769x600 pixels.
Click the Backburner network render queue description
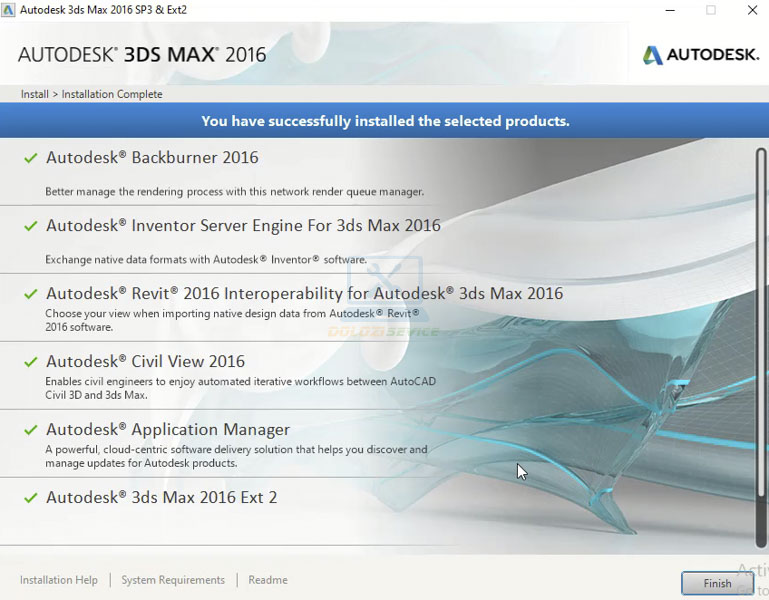pyautogui.click(x=235, y=191)
